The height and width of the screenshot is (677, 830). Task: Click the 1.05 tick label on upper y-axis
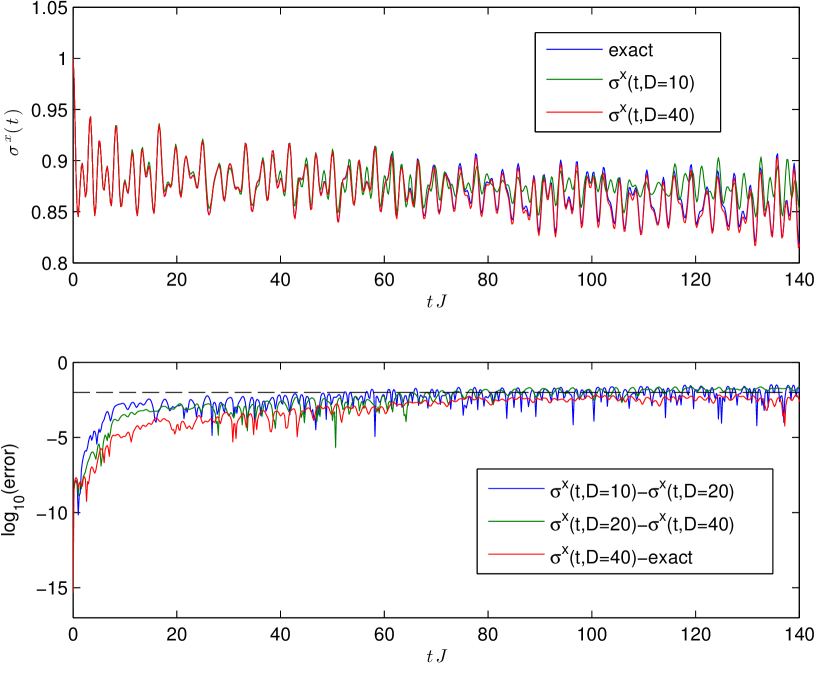click(50, 8)
